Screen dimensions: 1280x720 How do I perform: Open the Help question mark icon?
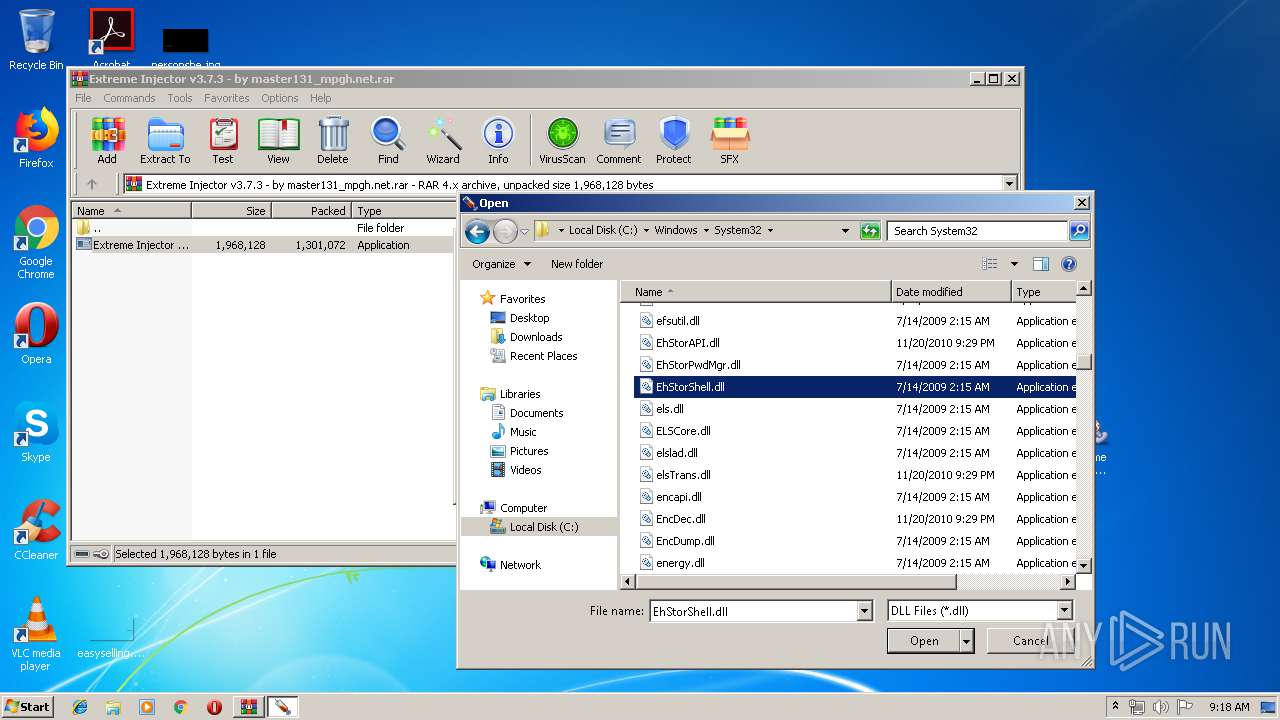pos(1068,264)
